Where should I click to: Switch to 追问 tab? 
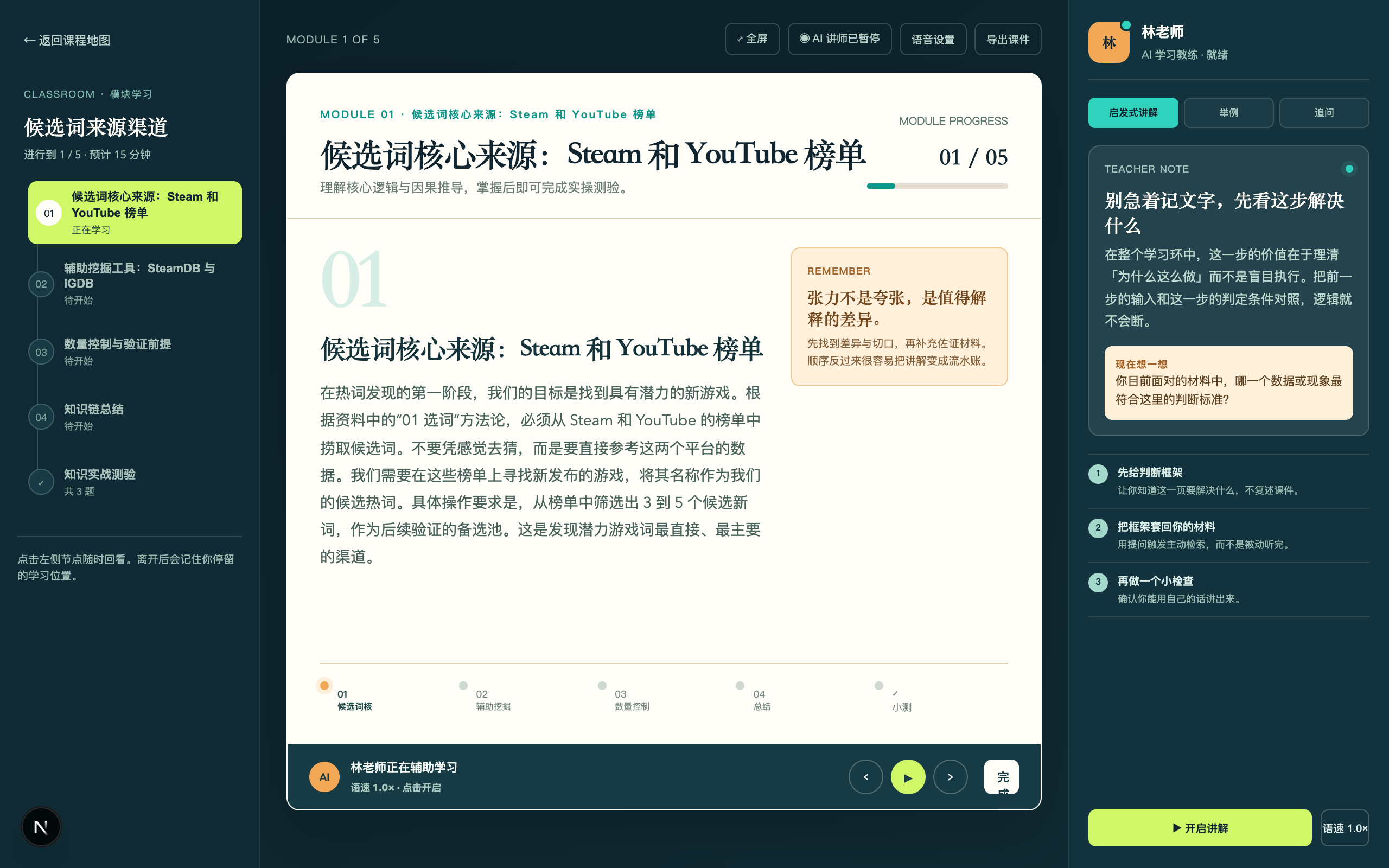tap(1323, 112)
